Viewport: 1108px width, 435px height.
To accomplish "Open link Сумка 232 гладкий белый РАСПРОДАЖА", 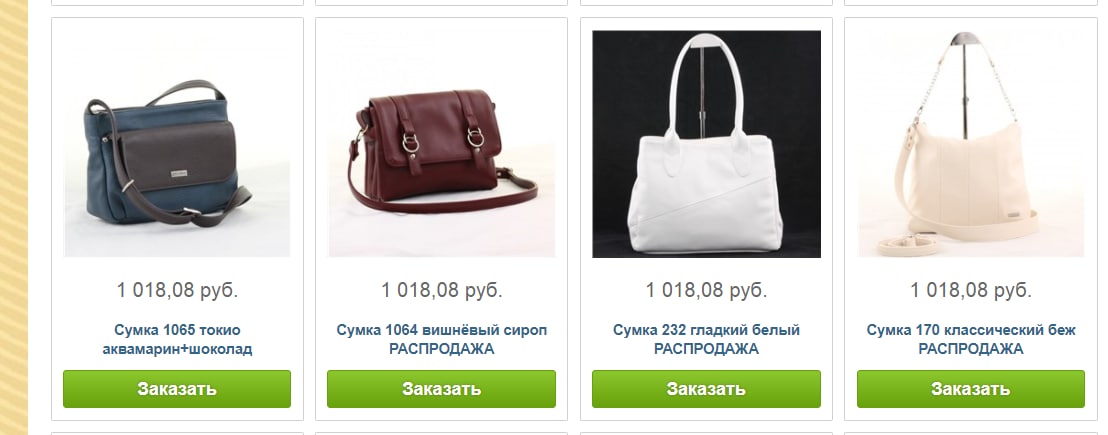I will point(706,340).
